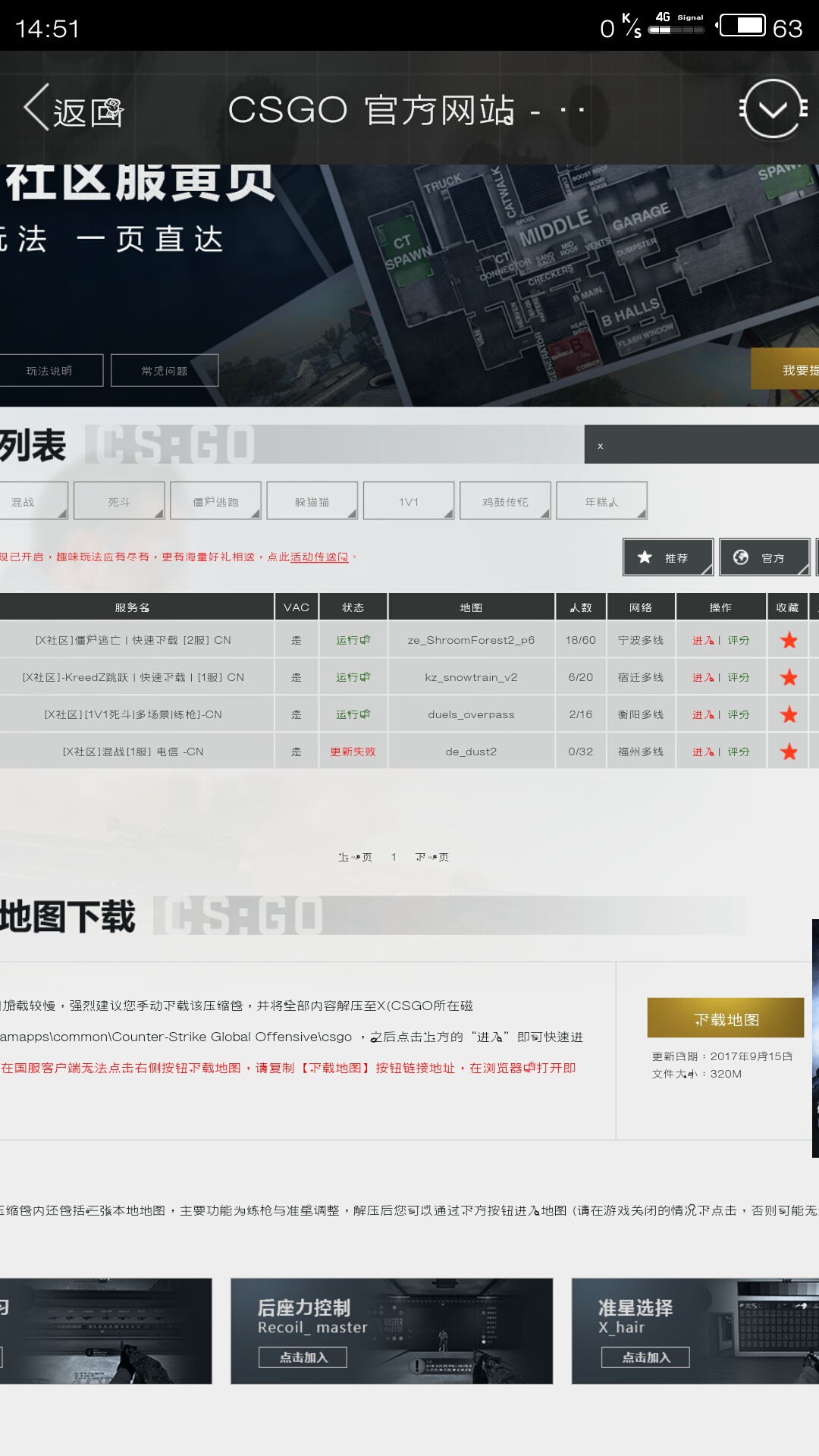Click page number 1 in pagination
Viewport: 819px width, 1456px height.
click(x=394, y=857)
